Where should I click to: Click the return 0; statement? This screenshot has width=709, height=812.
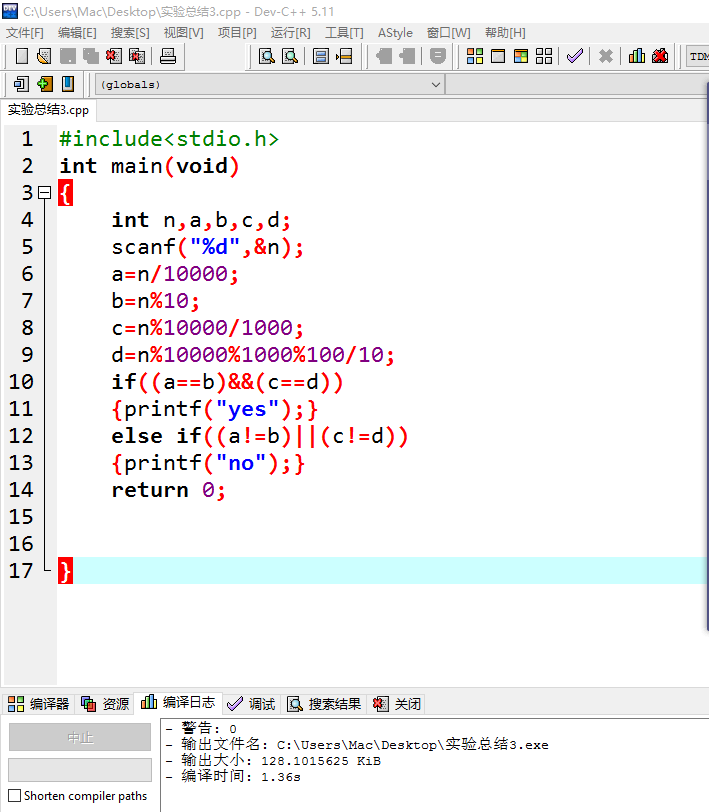[169, 490]
